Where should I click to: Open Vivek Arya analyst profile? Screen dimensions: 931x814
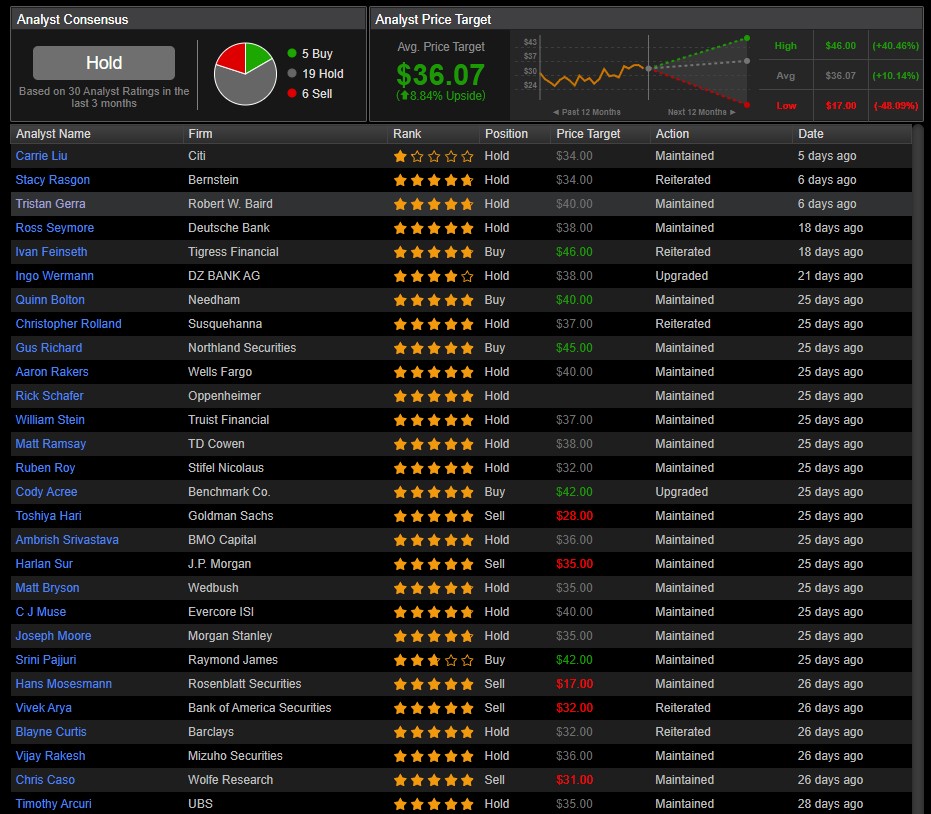[43, 708]
